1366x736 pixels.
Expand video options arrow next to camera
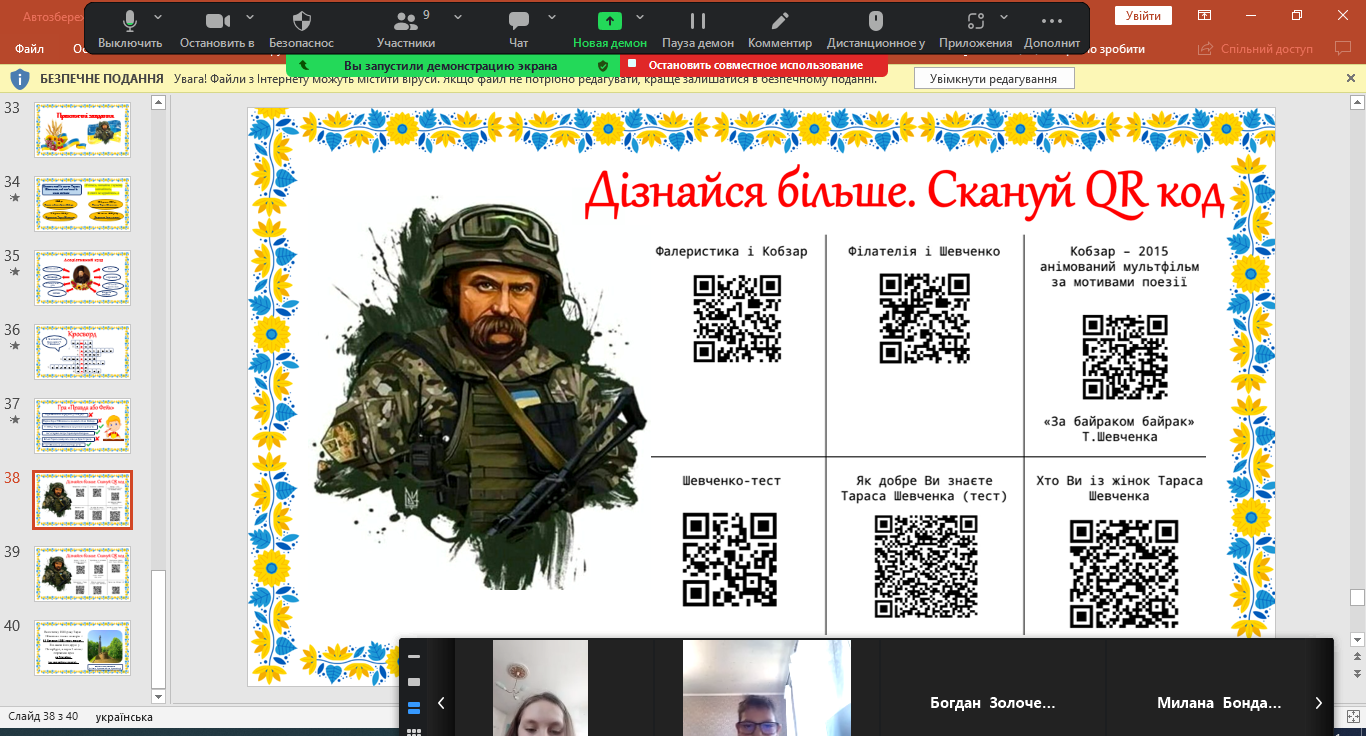[x=250, y=17]
